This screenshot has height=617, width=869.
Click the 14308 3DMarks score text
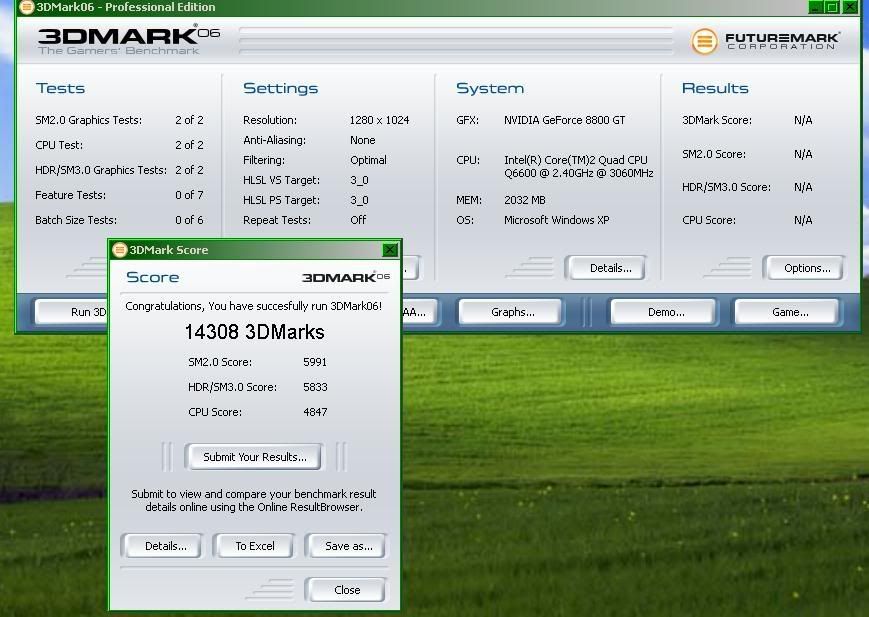tap(254, 332)
